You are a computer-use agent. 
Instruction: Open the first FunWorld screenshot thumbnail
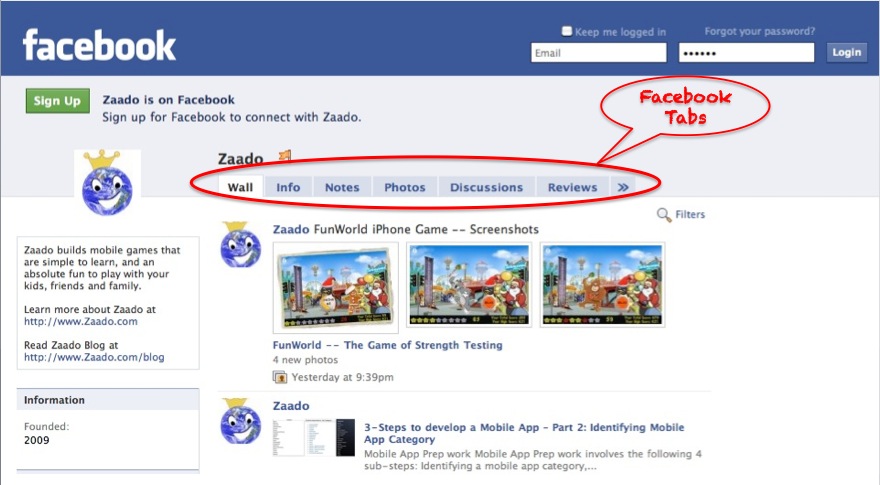pos(336,287)
